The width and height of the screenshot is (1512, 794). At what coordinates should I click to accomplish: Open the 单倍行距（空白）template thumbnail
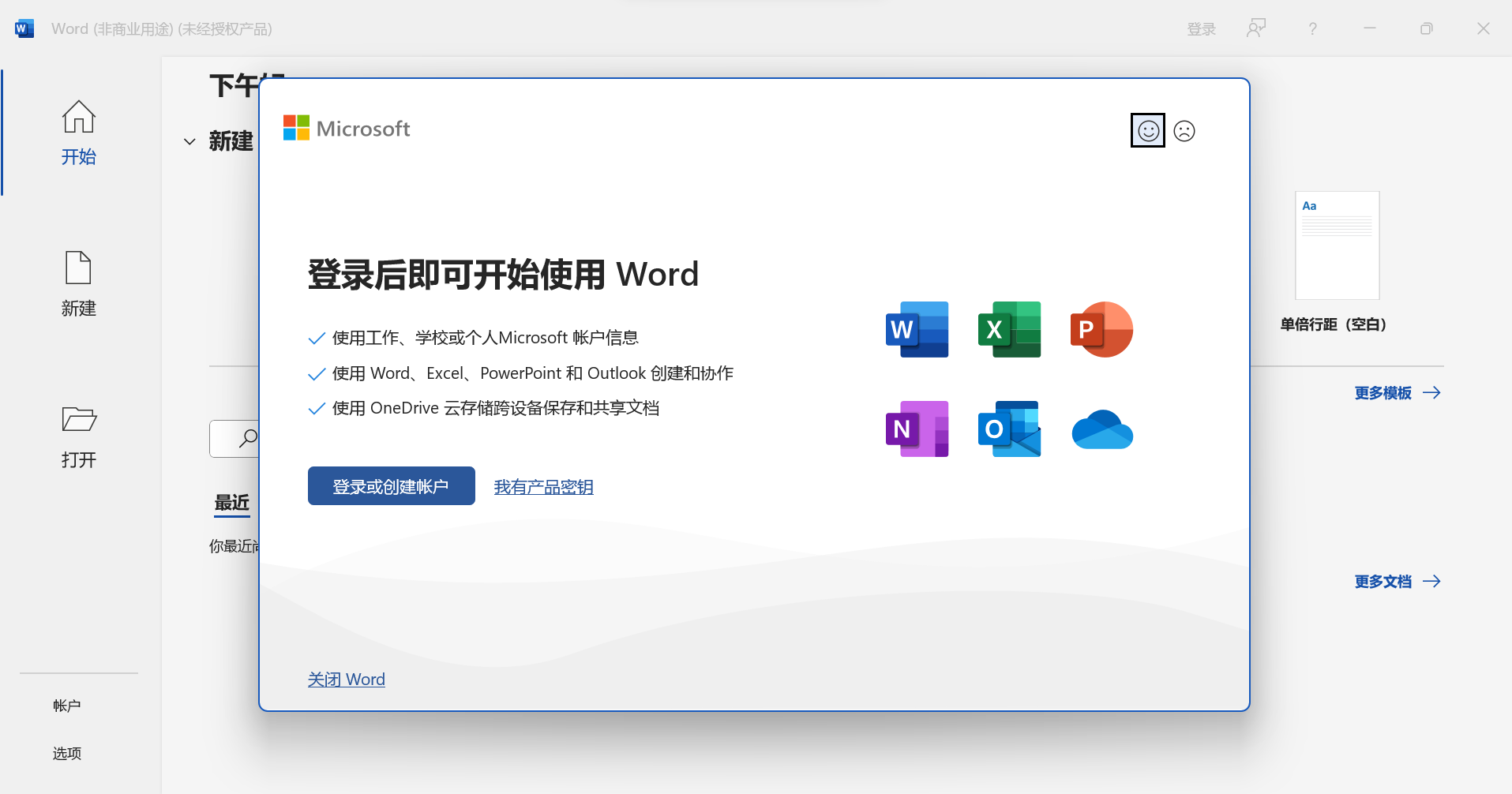coord(1338,245)
